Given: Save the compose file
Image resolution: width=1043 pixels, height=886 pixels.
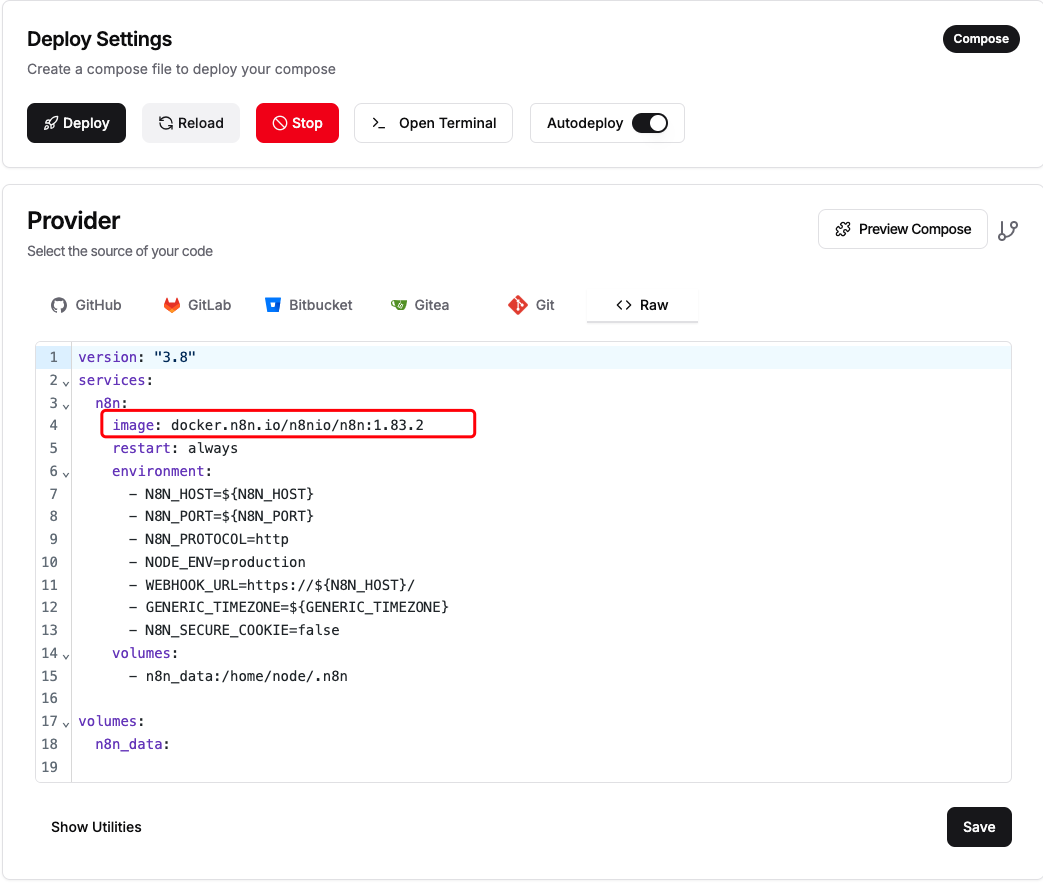Looking at the screenshot, I should [978, 827].
